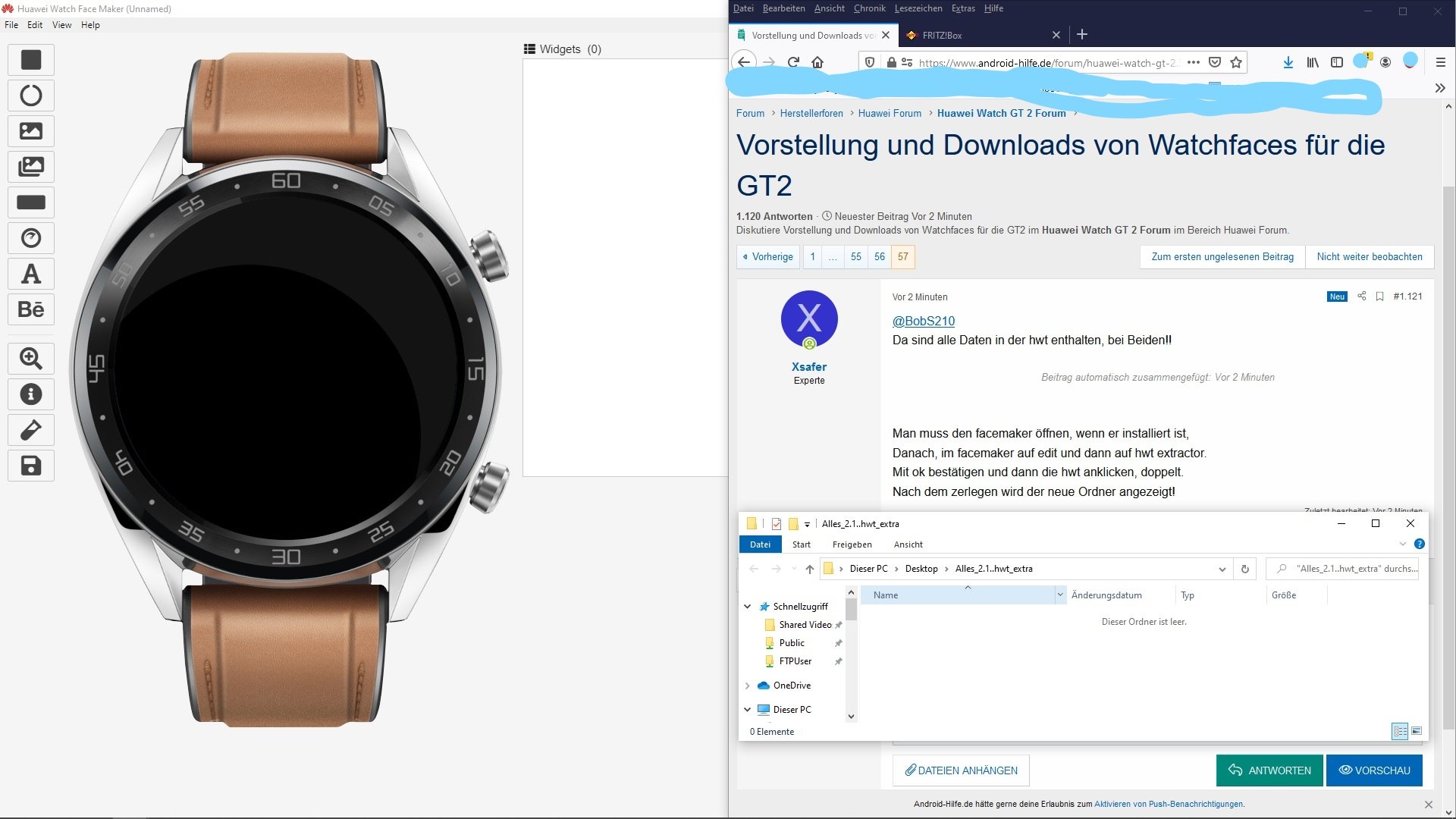
Task: Open Explorer recent locations dropdown arrow
Action: pos(793,569)
